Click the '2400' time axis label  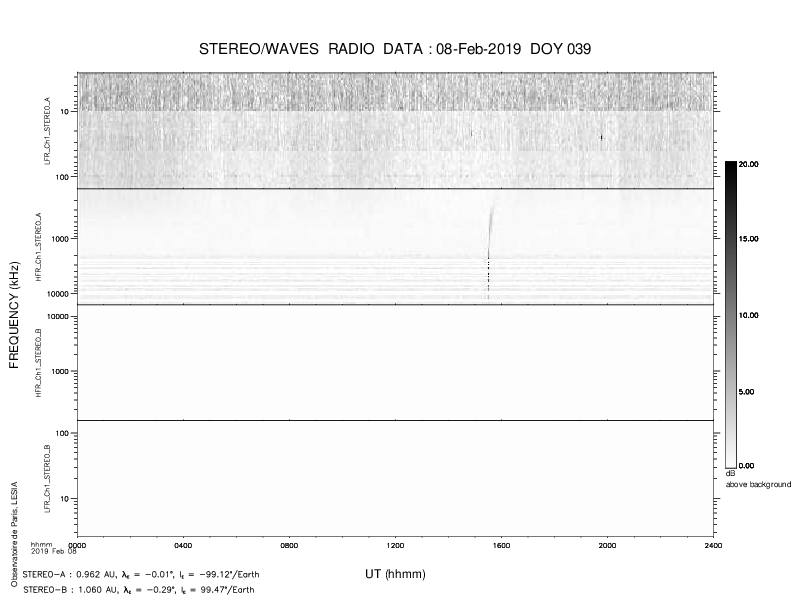tap(714, 545)
